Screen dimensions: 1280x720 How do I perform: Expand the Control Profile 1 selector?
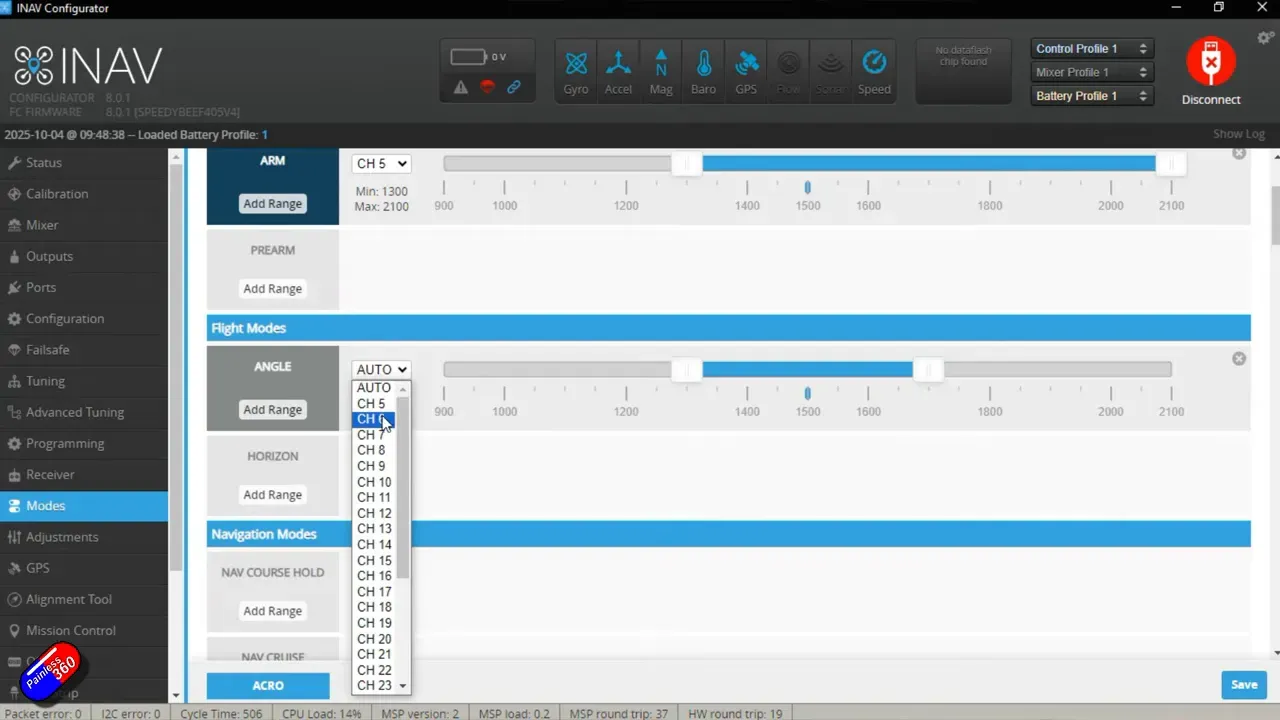tap(1091, 49)
